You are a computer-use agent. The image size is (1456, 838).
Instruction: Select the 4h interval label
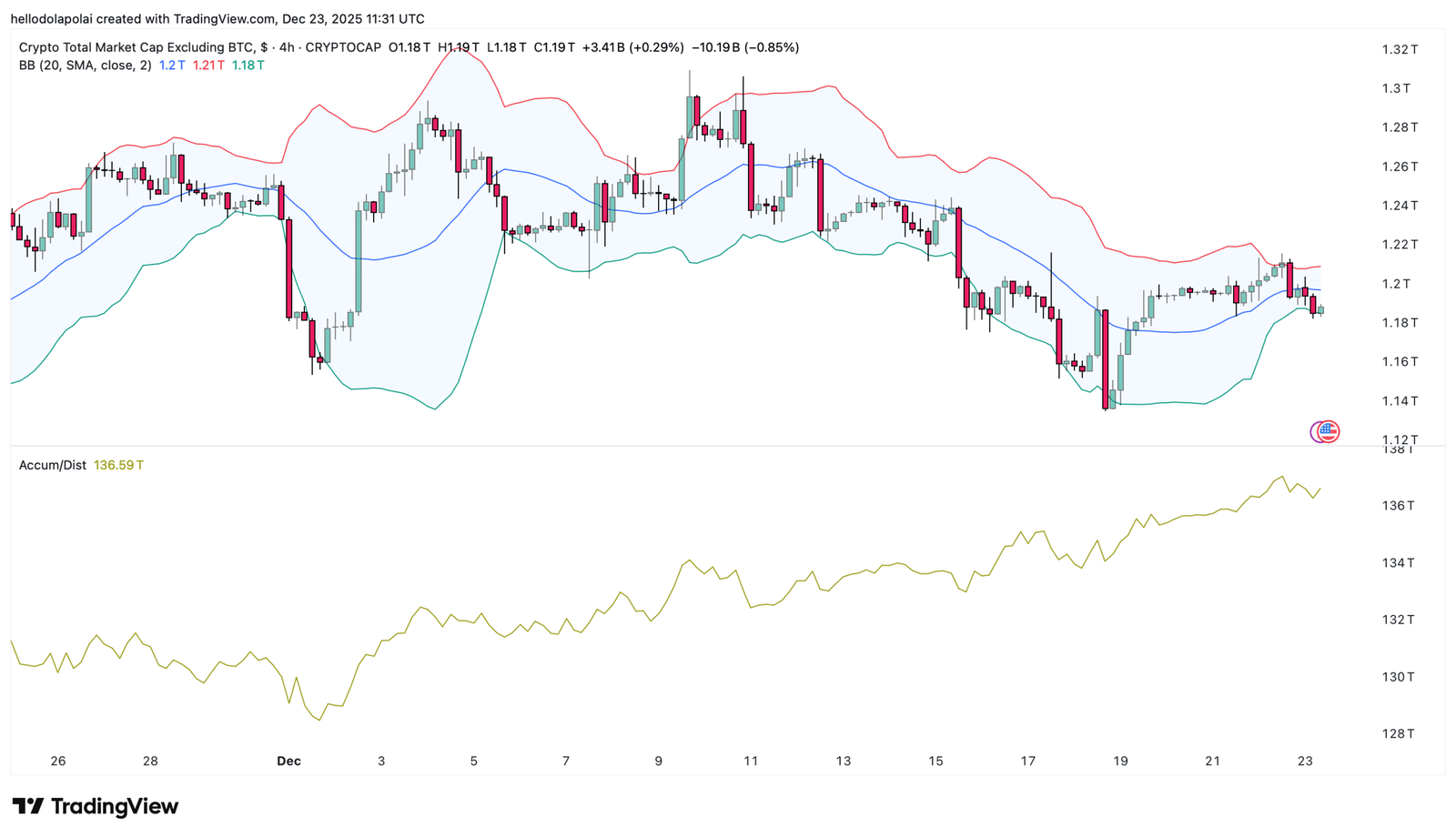pyautogui.click(x=287, y=47)
